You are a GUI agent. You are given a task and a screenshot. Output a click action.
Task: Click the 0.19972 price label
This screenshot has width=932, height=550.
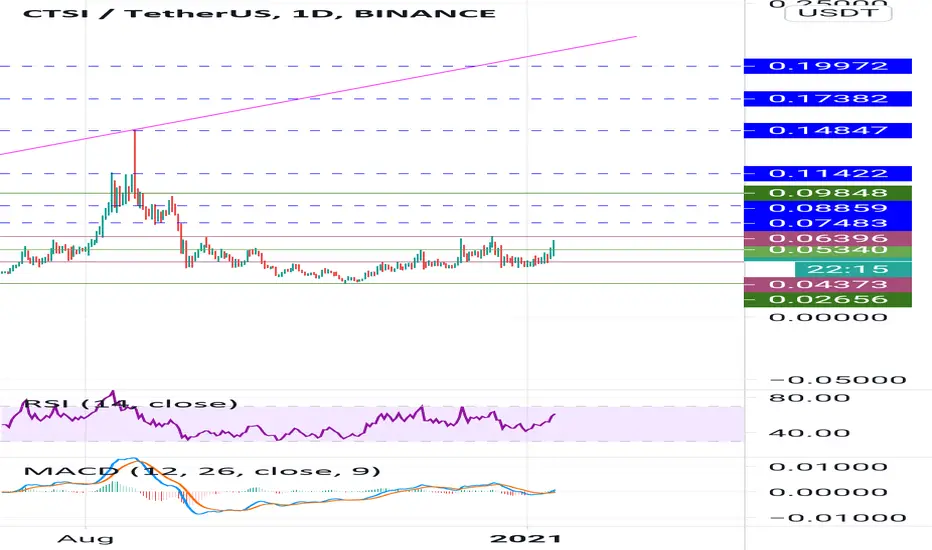pyautogui.click(x=827, y=66)
